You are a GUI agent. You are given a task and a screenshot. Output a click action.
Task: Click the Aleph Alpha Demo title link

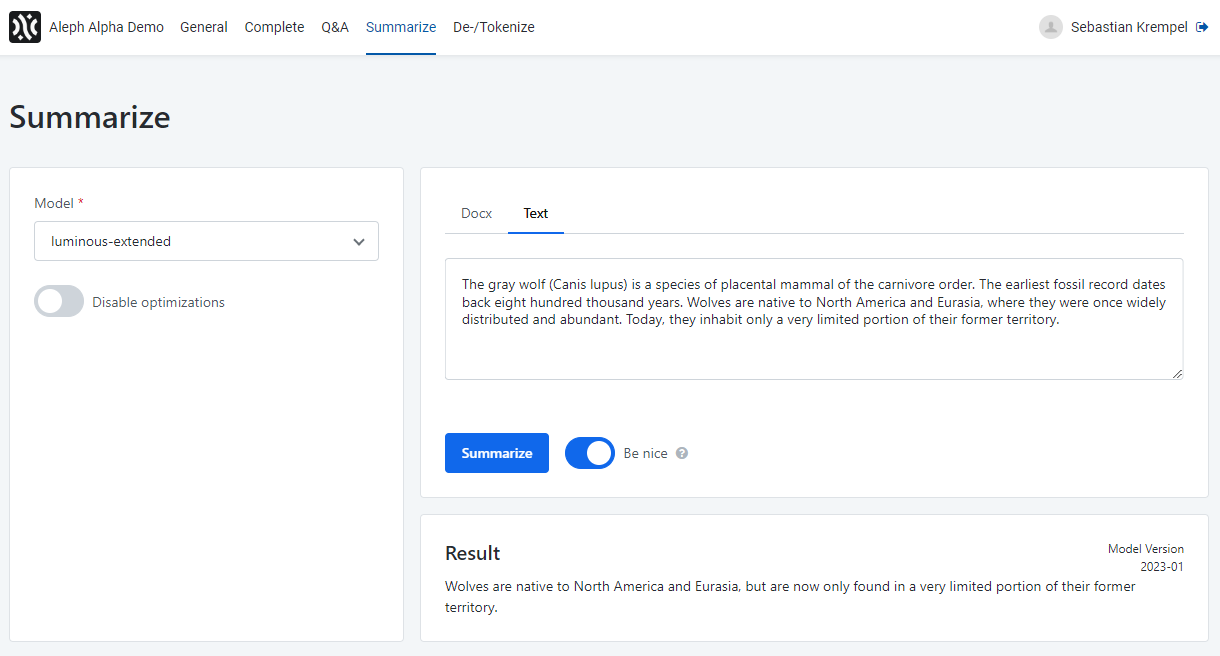[106, 27]
